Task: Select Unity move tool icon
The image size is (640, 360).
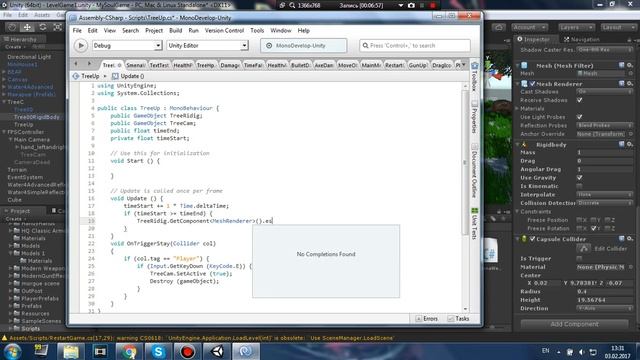Action: 27,27
